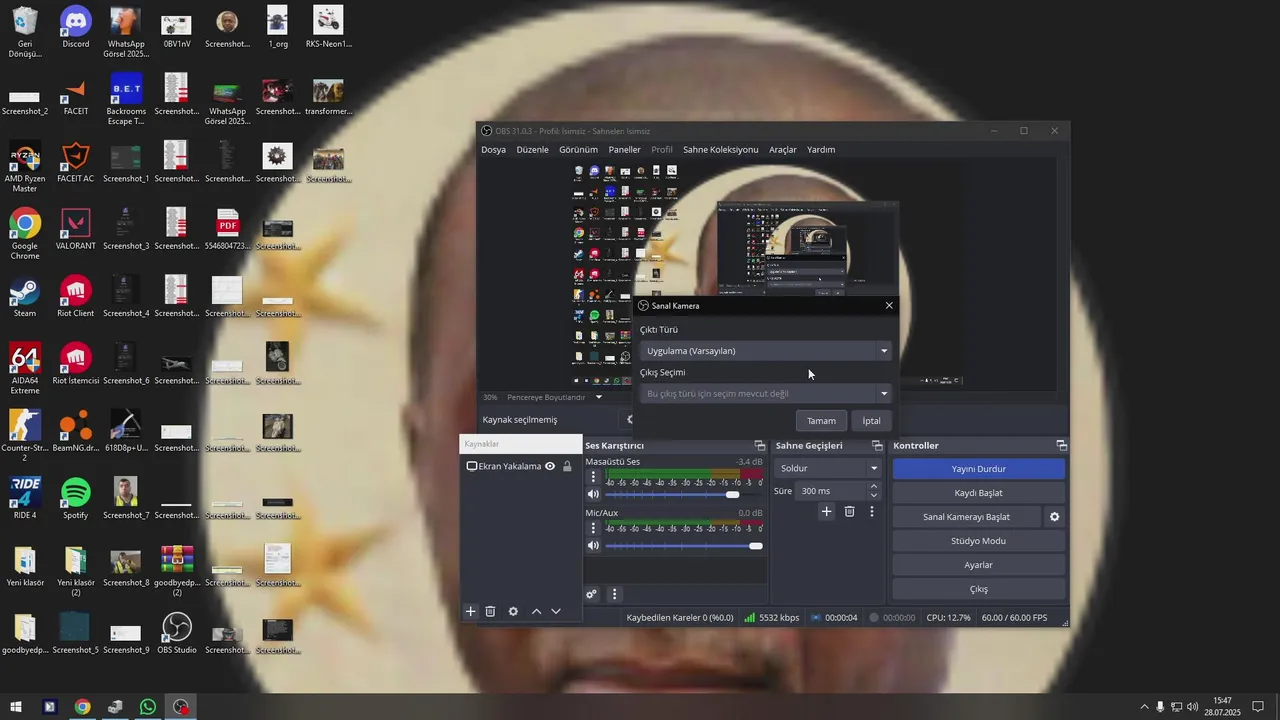The height and width of the screenshot is (720, 1280).
Task: Open AIDA64 Extreme desktop icon
Action: (x=25, y=368)
